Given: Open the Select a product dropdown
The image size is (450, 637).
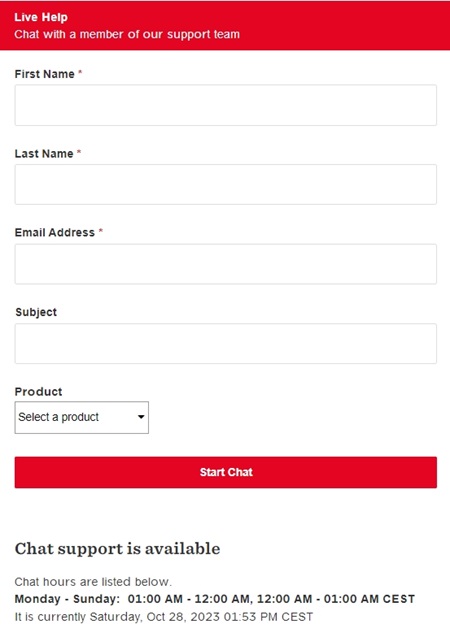Looking at the screenshot, I should 82,418.
